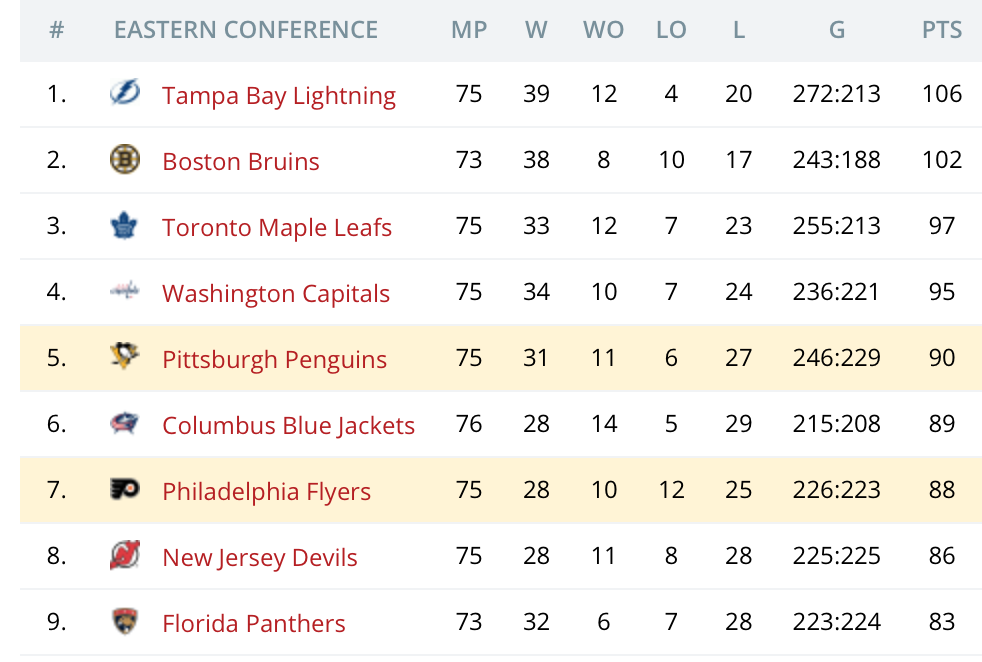Click the Florida Panthers logo icon

(x=125, y=622)
